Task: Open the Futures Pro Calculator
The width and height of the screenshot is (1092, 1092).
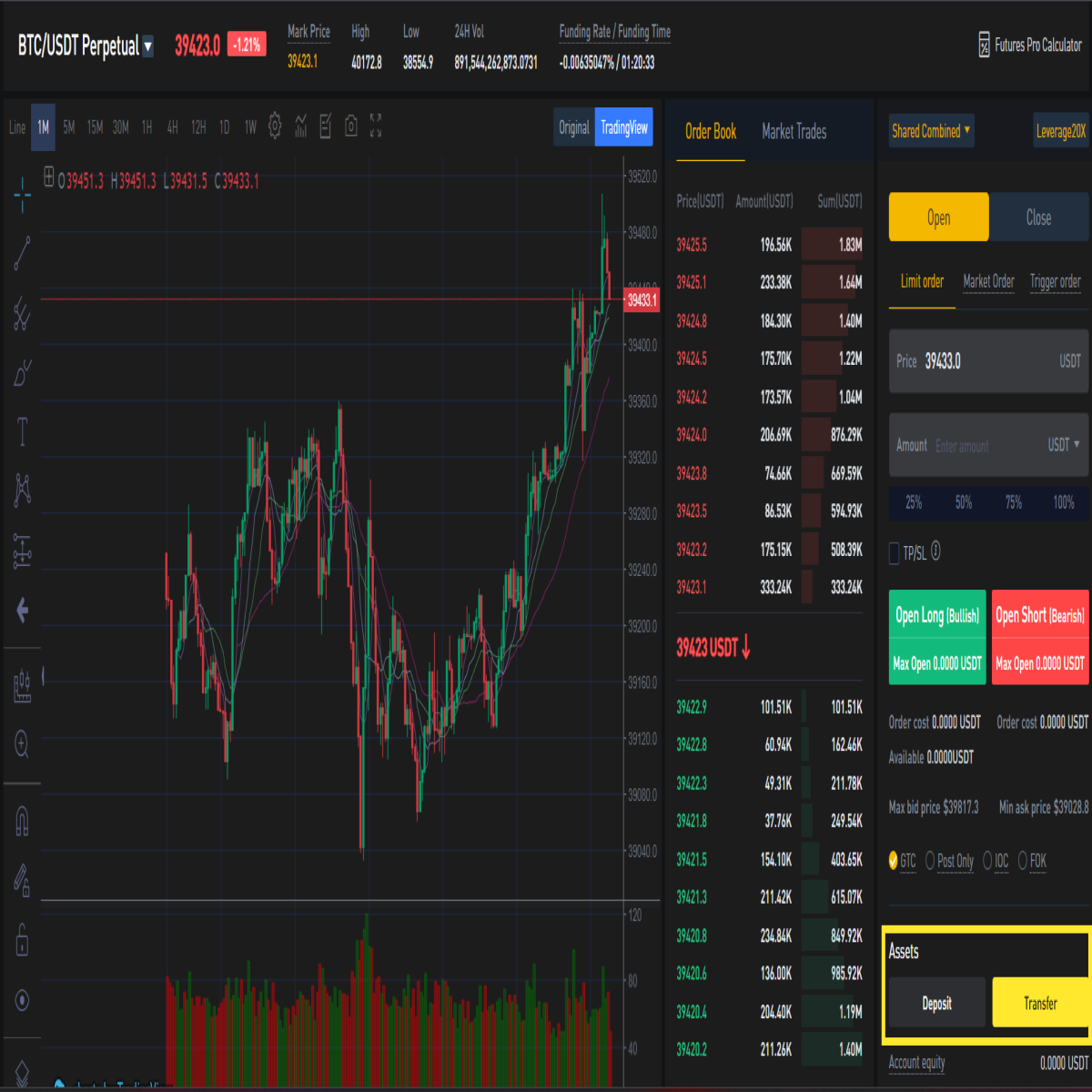Action: pos(1030,45)
